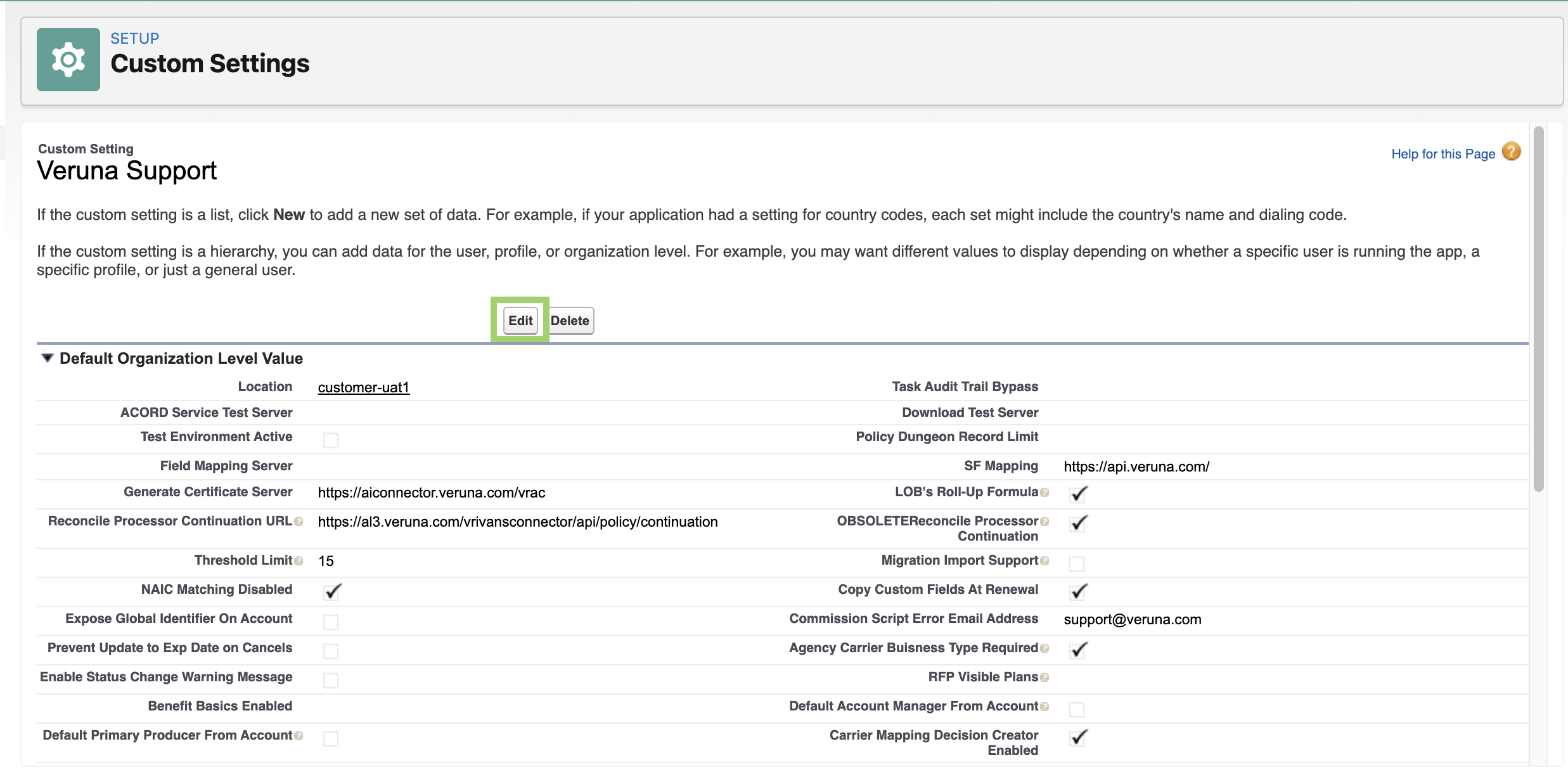Toggle Enable Status Change Warning Message checkbox
The width and height of the screenshot is (1568, 777).
point(331,680)
